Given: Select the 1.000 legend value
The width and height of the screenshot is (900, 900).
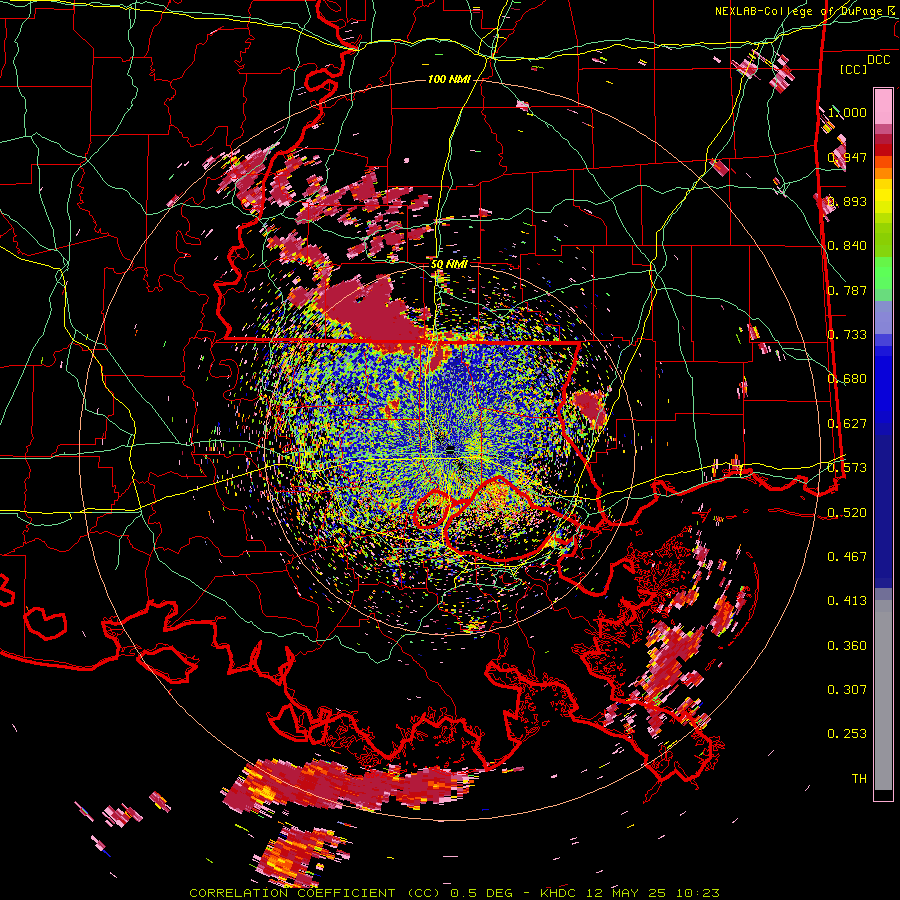Looking at the screenshot, I should (x=847, y=112).
